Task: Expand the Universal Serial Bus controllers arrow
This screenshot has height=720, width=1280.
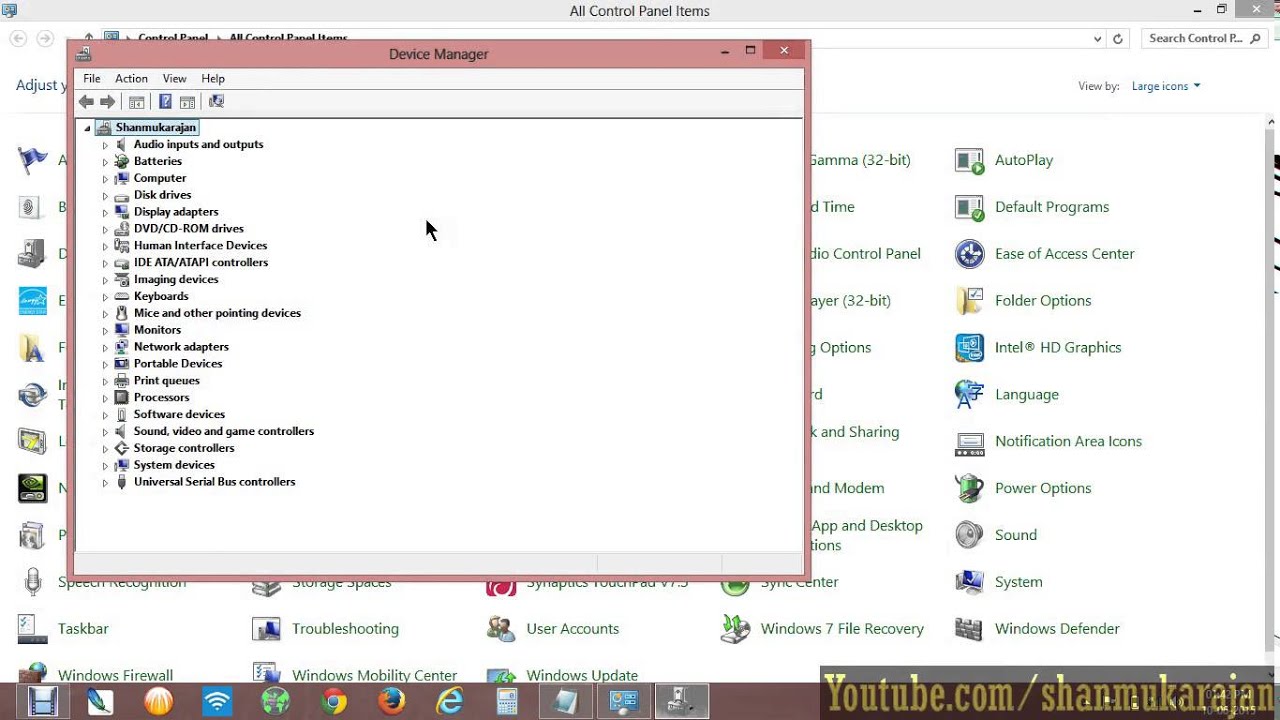Action: tap(105, 483)
